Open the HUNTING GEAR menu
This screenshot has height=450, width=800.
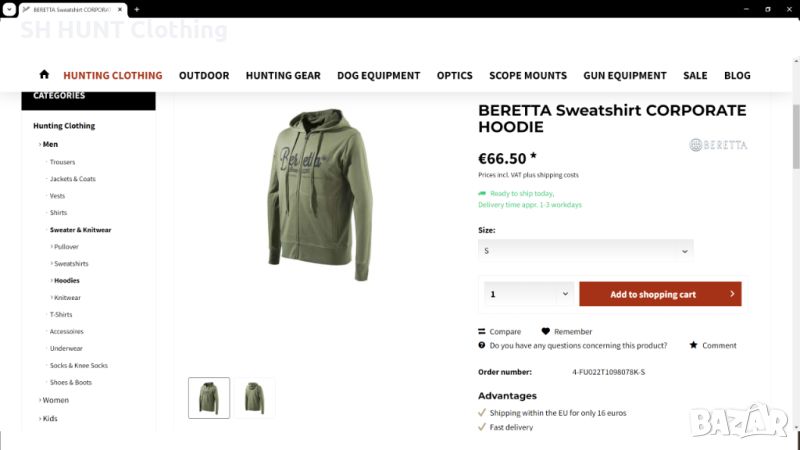pyautogui.click(x=283, y=76)
